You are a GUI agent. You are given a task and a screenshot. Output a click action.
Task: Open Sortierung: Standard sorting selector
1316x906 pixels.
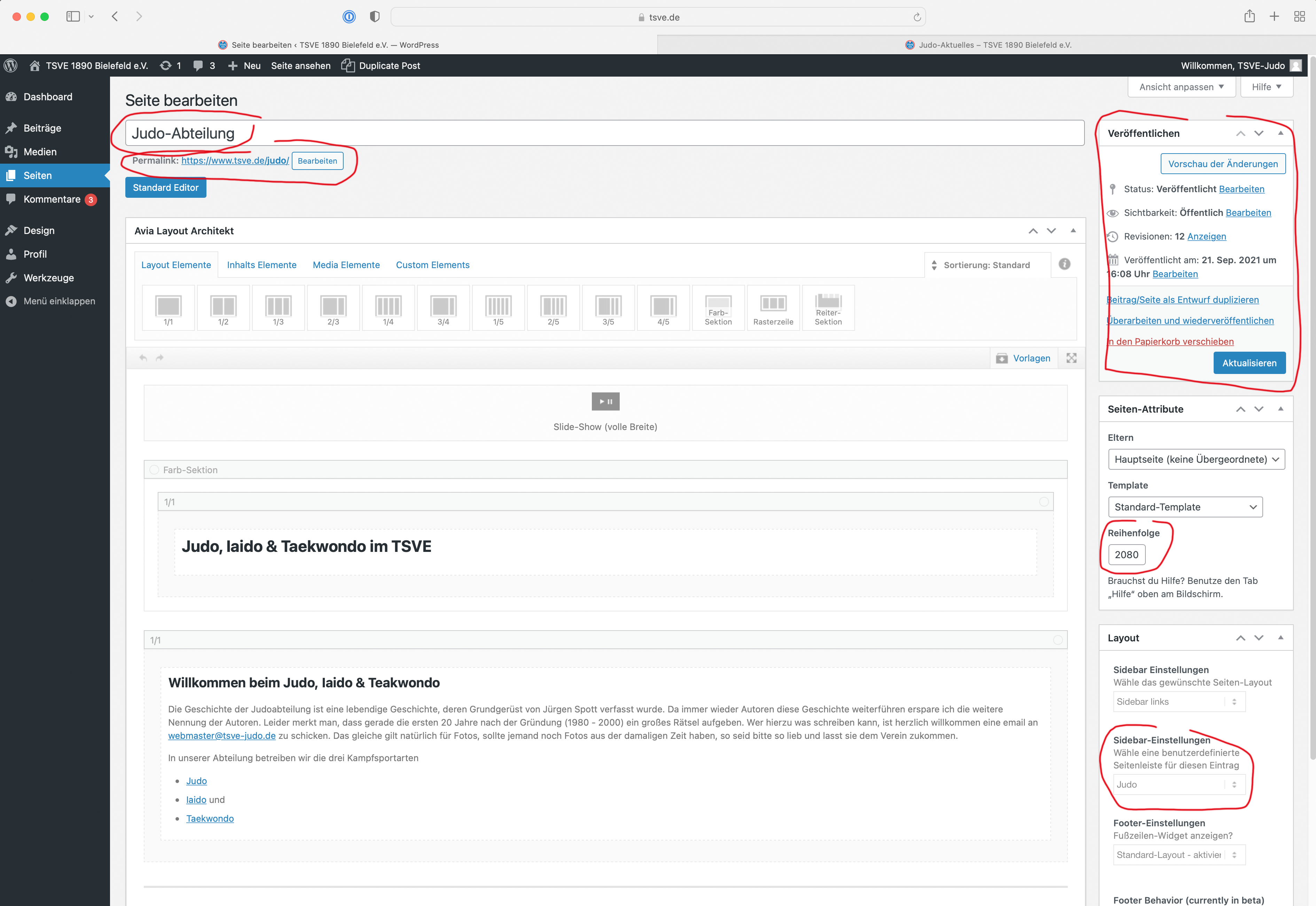987,265
